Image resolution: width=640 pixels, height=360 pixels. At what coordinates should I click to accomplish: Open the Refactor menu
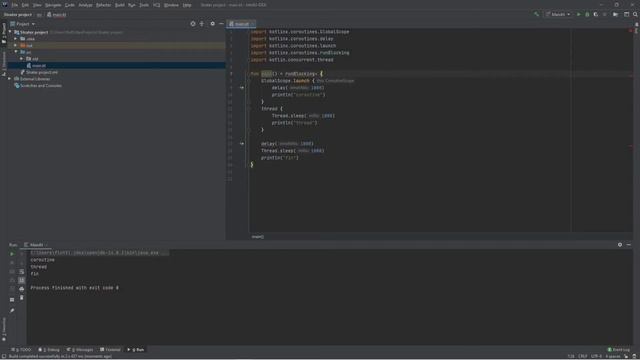click(103, 5)
